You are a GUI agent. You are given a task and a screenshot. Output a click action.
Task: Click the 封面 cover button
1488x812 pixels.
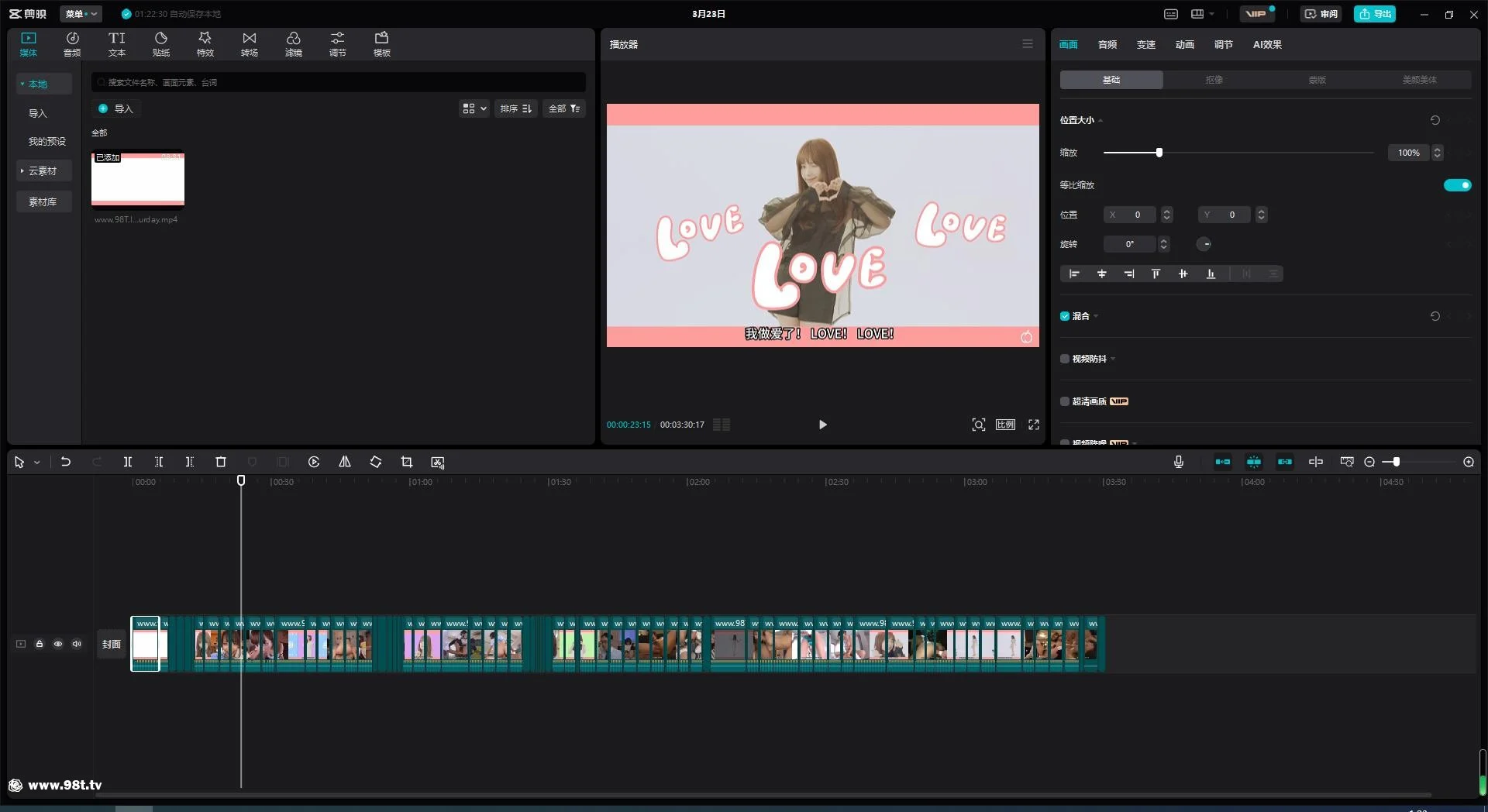pyautogui.click(x=112, y=644)
